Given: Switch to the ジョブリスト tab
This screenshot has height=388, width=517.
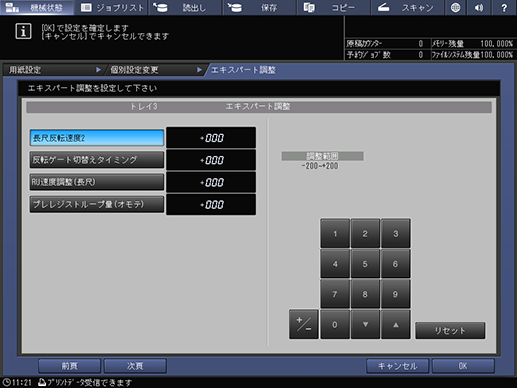Looking at the screenshot, I should tap(112, 7).
